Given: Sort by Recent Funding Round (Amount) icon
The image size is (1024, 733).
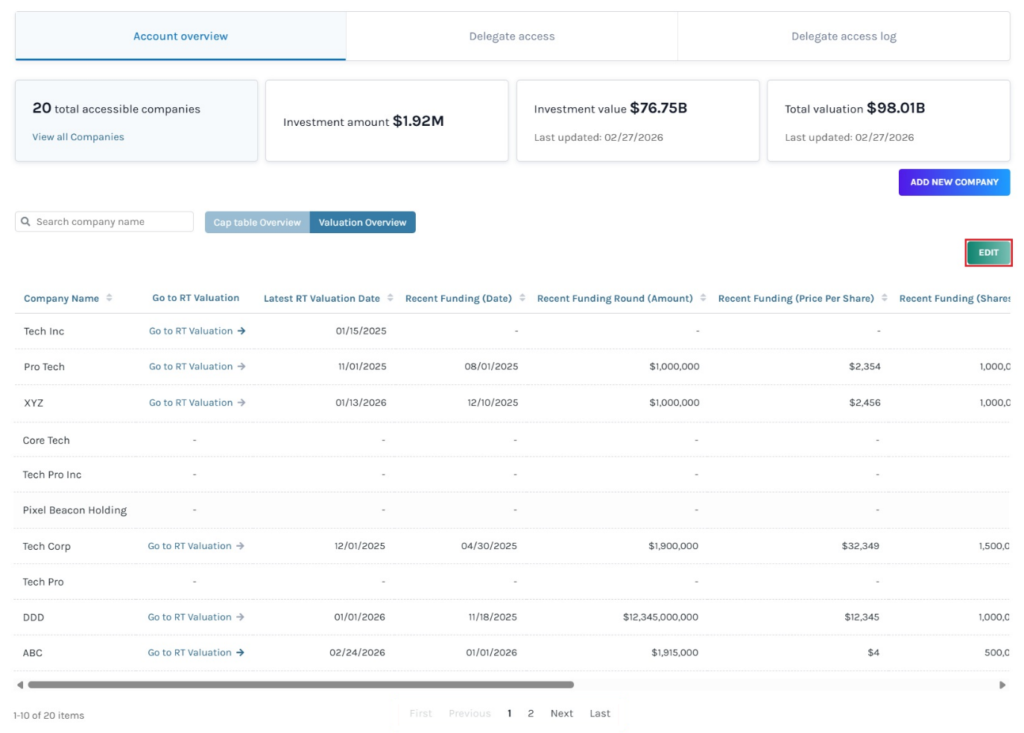Looking at the screenshot, I should 703,298.
